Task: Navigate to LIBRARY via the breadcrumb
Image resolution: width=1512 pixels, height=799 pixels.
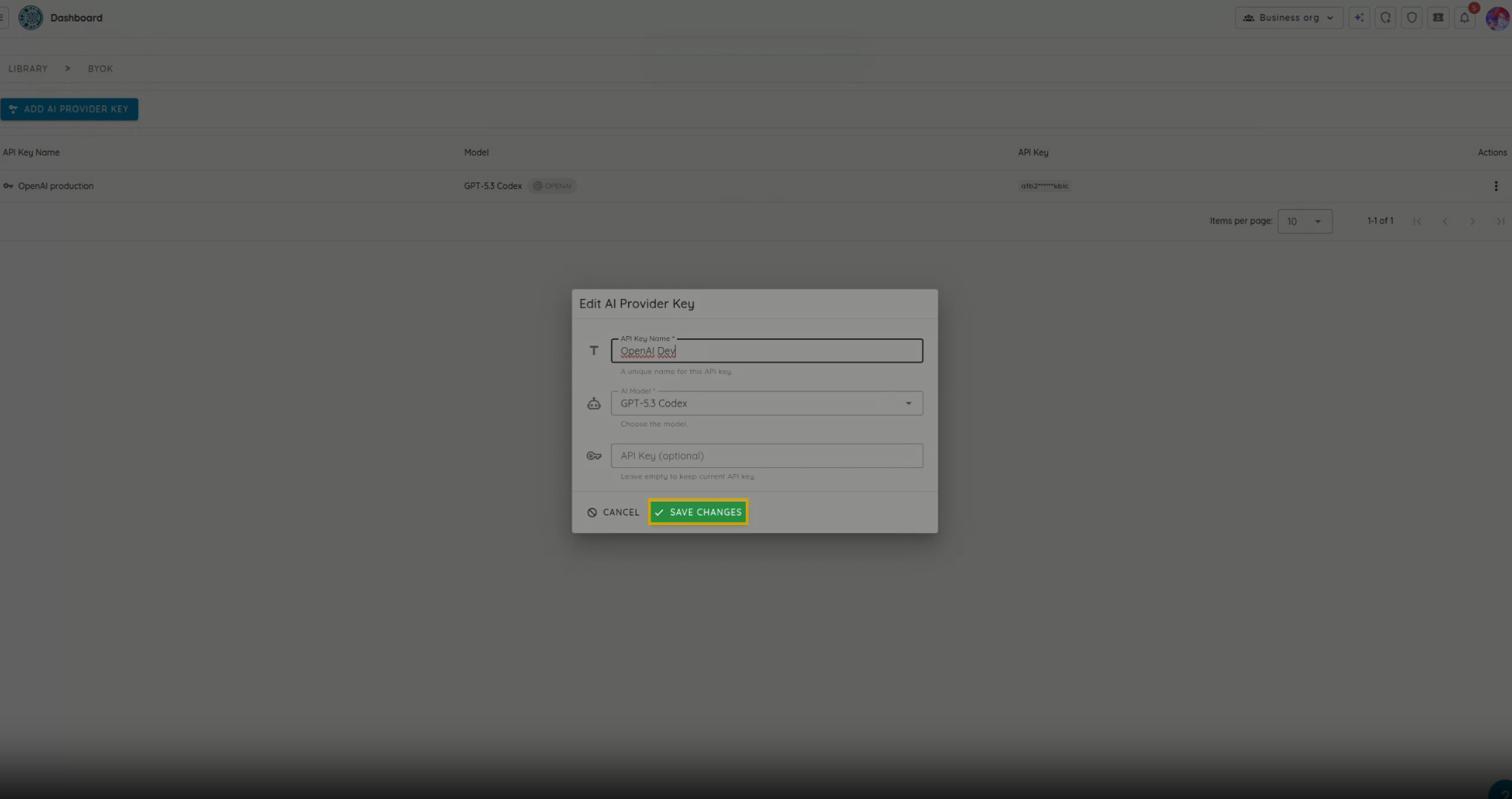Action: pos(28,68)
